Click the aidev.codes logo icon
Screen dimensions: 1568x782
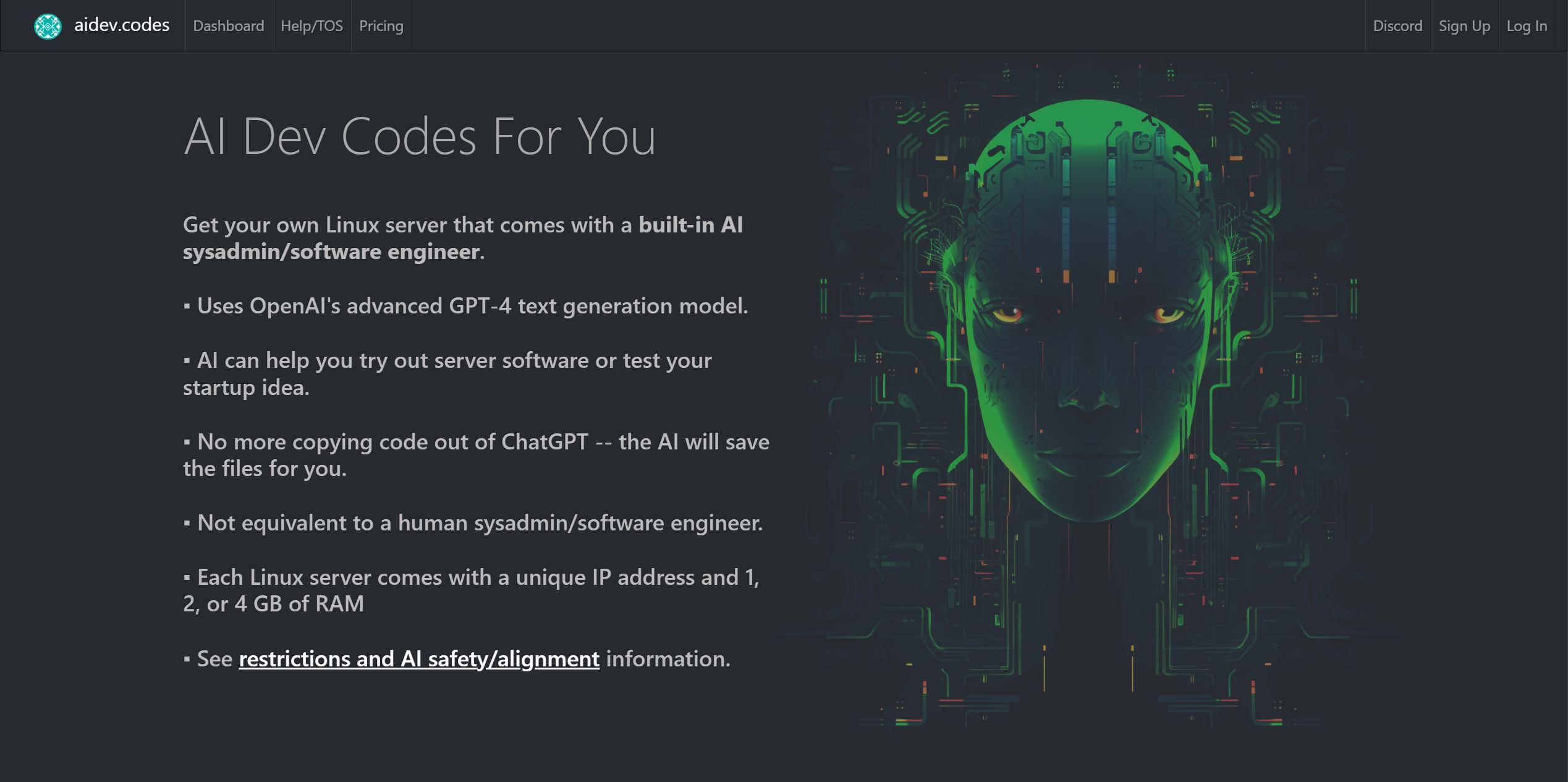pos(48,26)
